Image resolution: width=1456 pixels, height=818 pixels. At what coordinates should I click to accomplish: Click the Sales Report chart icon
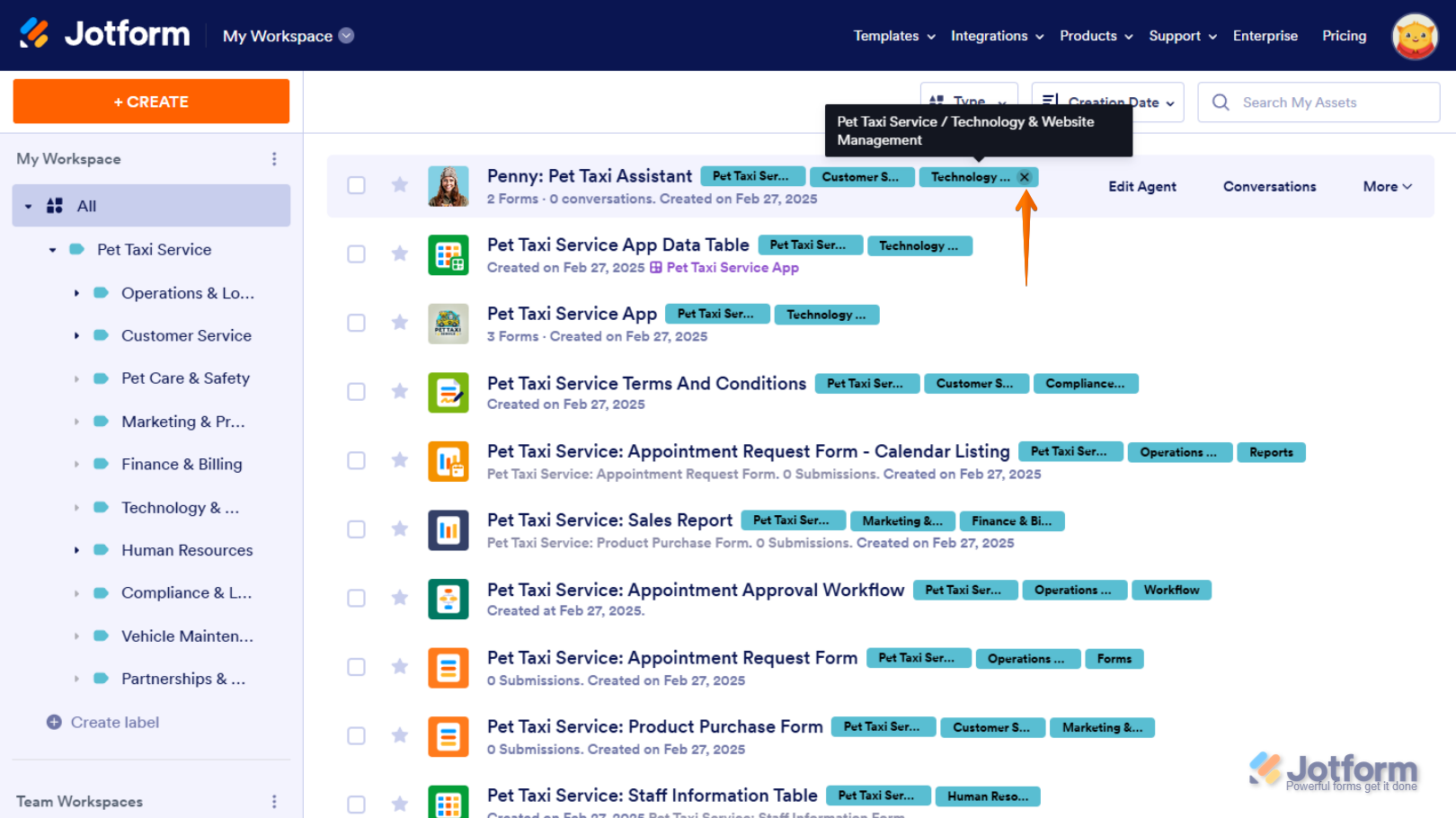448,530
